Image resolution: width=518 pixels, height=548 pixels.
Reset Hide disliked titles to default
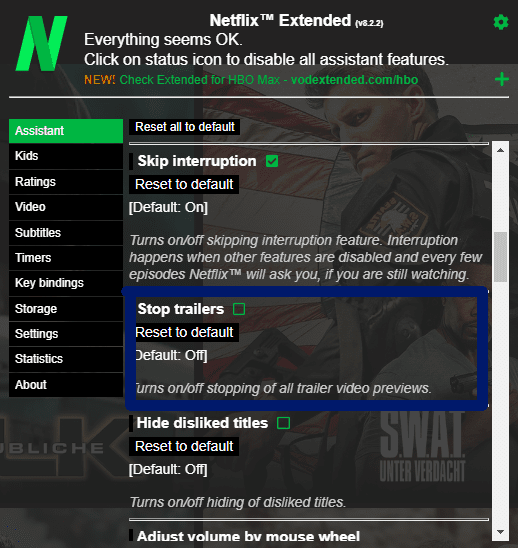pos(184,446)
